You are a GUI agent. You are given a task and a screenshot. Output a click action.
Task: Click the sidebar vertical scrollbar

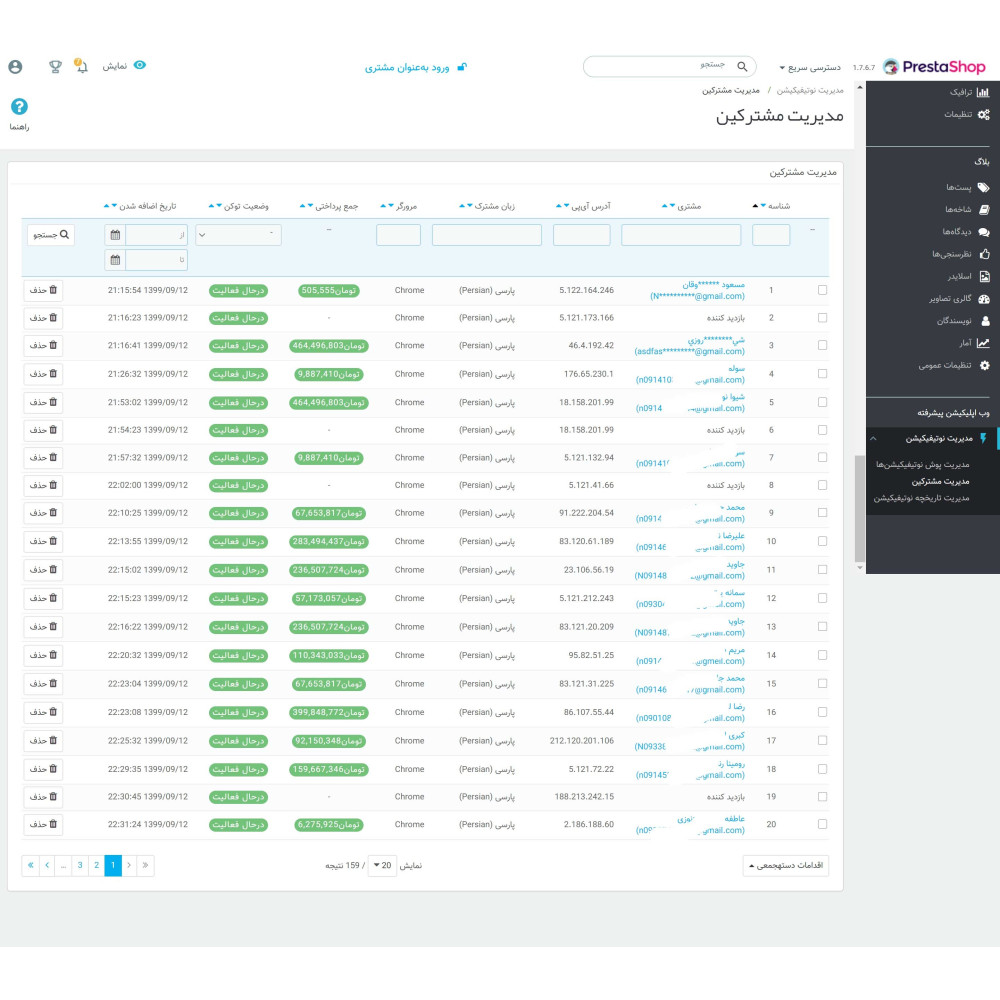point(860,508)
